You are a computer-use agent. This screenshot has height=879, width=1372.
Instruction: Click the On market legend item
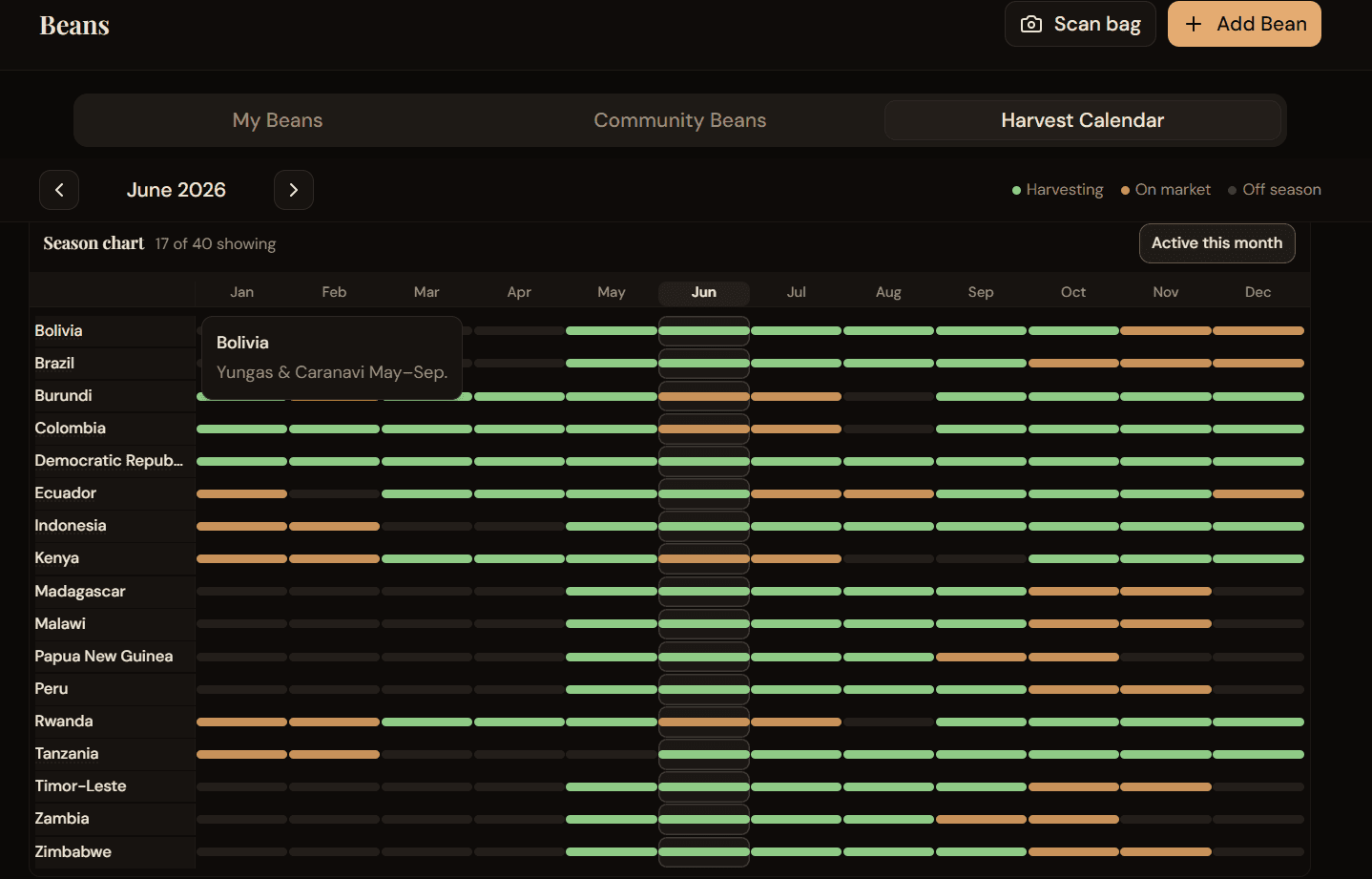1166,190
